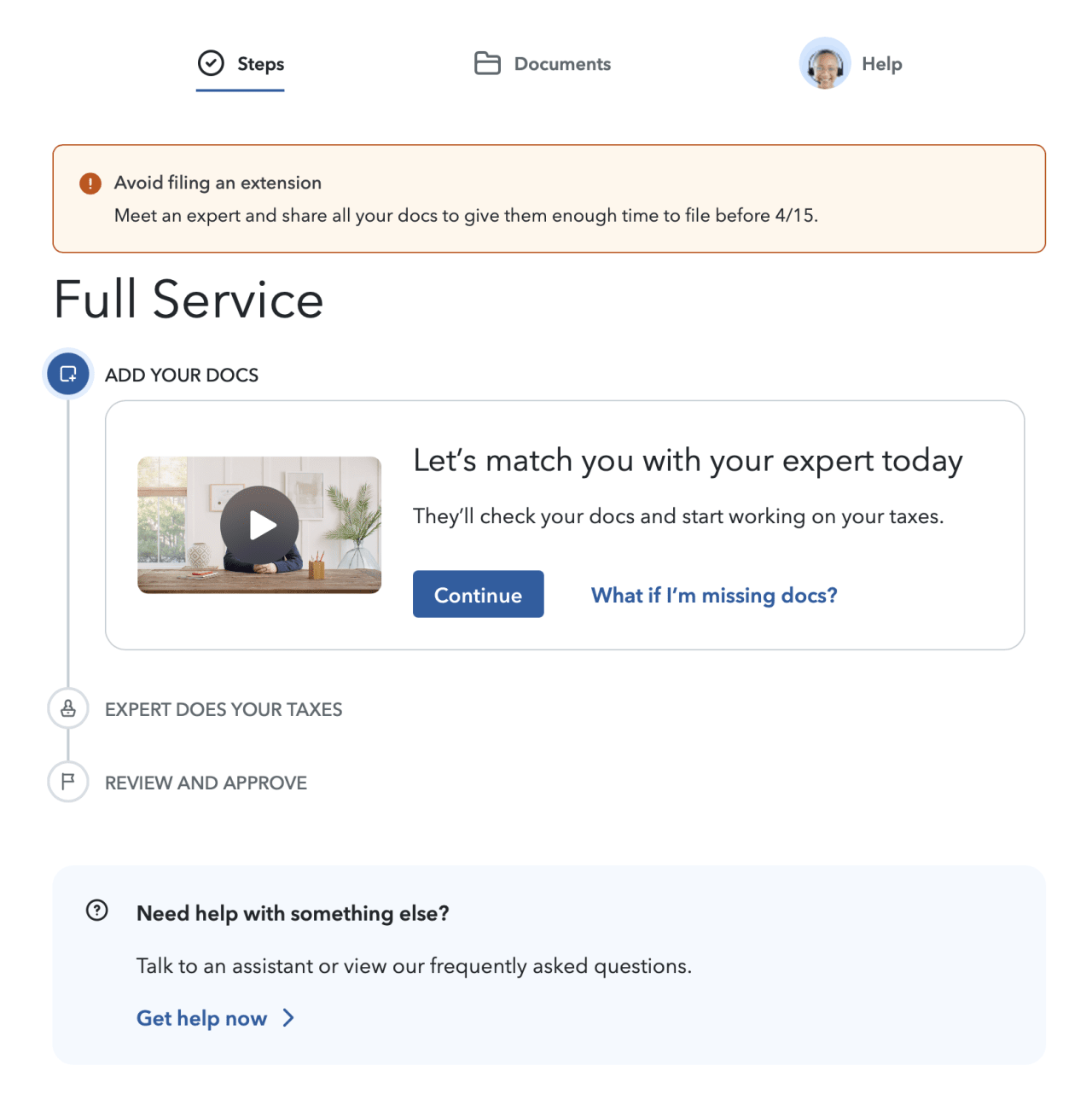Click the Steps checkmark icon
1092x1112 pixels.
click(x=210, y=61)
